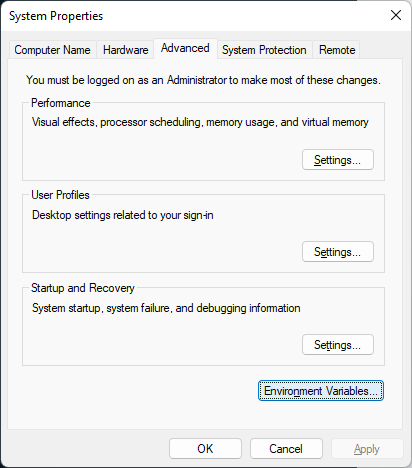Close the System Properties window
The width and height of the screenshot is (412, 468).
click(x=396, y=15)
